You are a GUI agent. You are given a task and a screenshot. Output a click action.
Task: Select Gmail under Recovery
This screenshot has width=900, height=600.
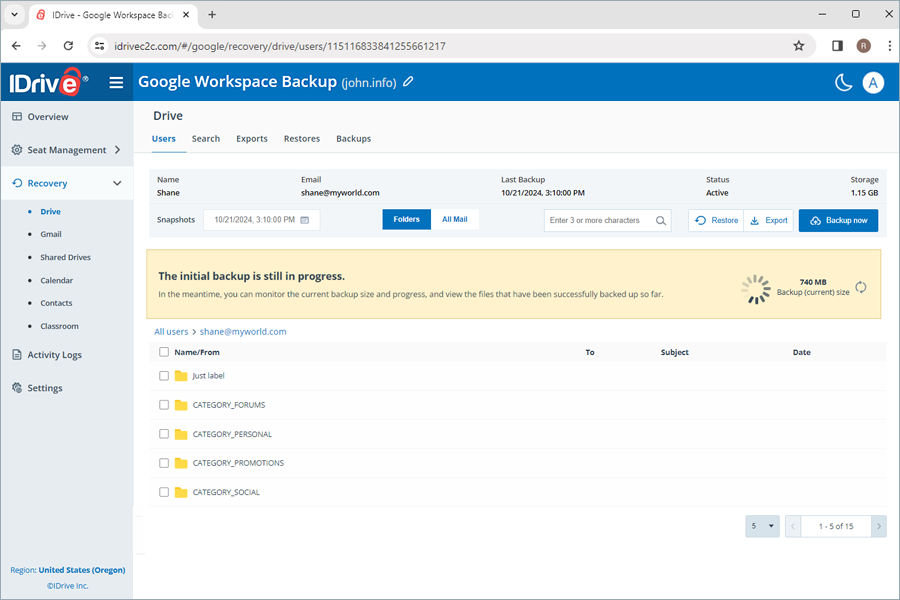click(51, 234)
